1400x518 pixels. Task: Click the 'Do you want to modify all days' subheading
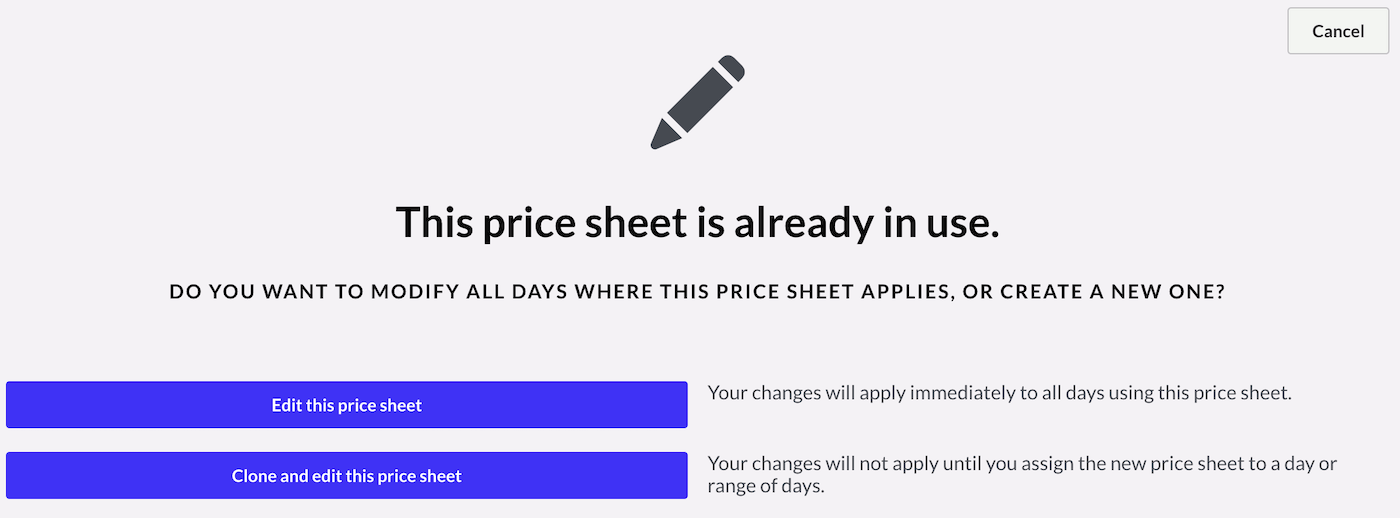698,293
